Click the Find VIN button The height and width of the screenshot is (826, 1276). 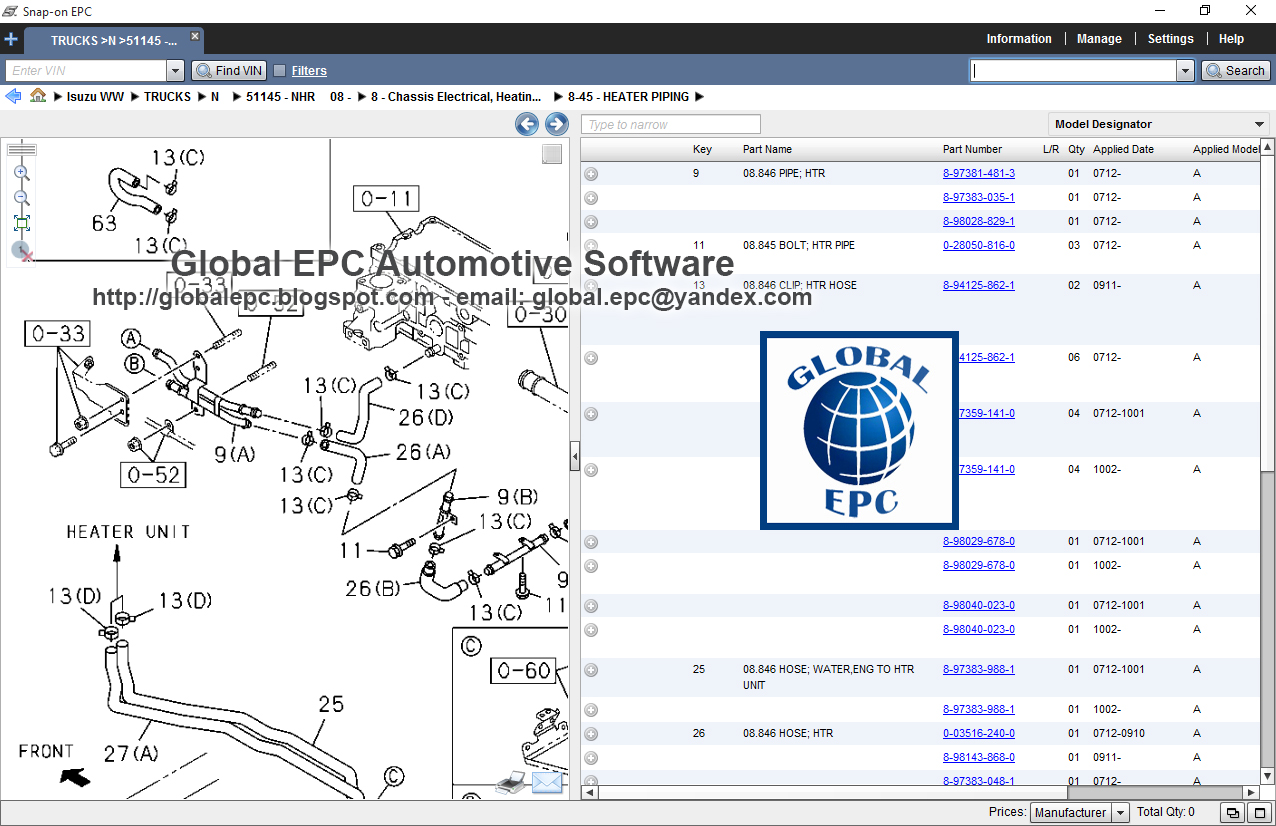pos(229,71)
